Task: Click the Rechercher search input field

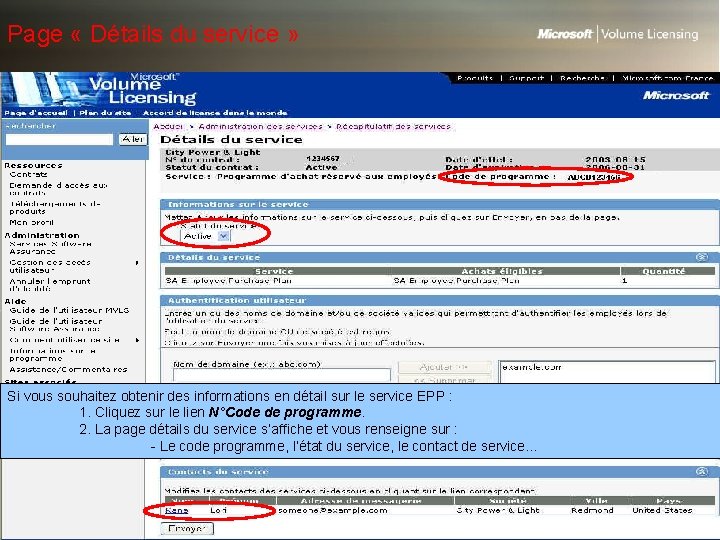Action: (59, 139)
